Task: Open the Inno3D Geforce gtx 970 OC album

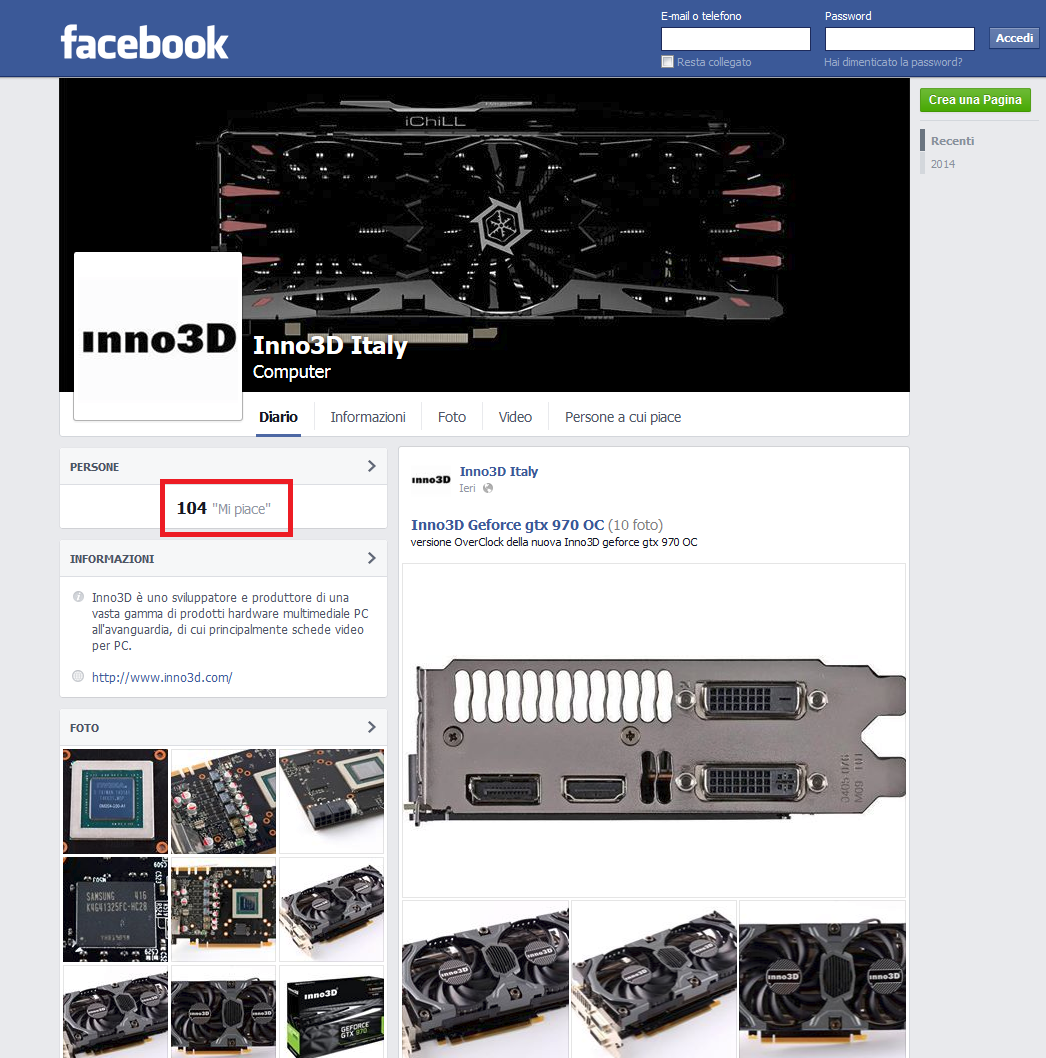Action: 507,525
